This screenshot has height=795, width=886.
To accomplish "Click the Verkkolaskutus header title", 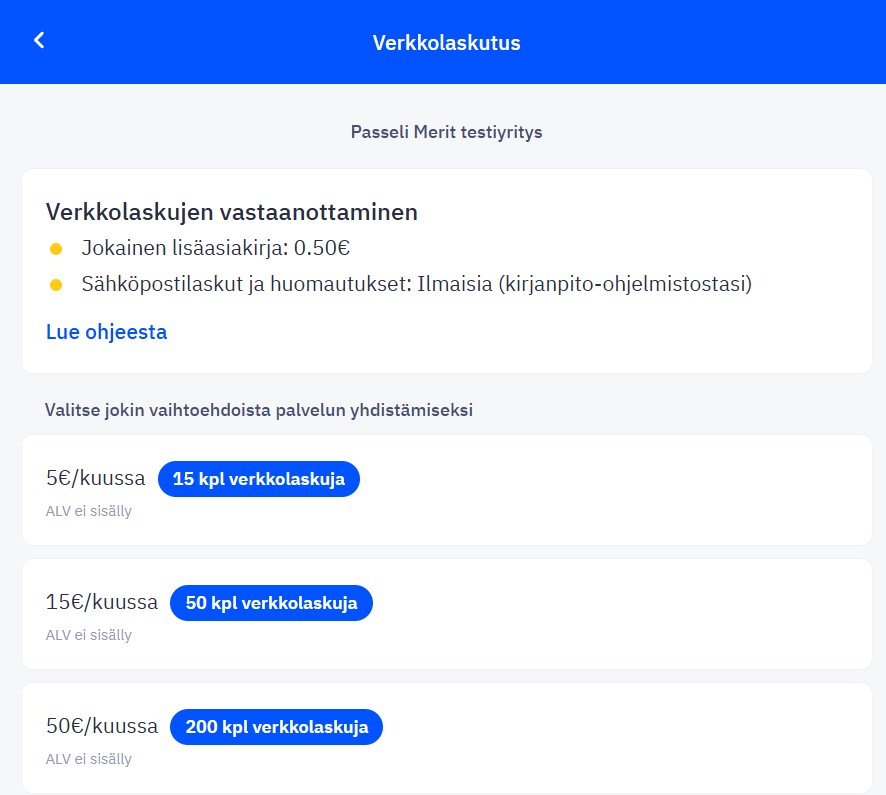I will 446,43.
